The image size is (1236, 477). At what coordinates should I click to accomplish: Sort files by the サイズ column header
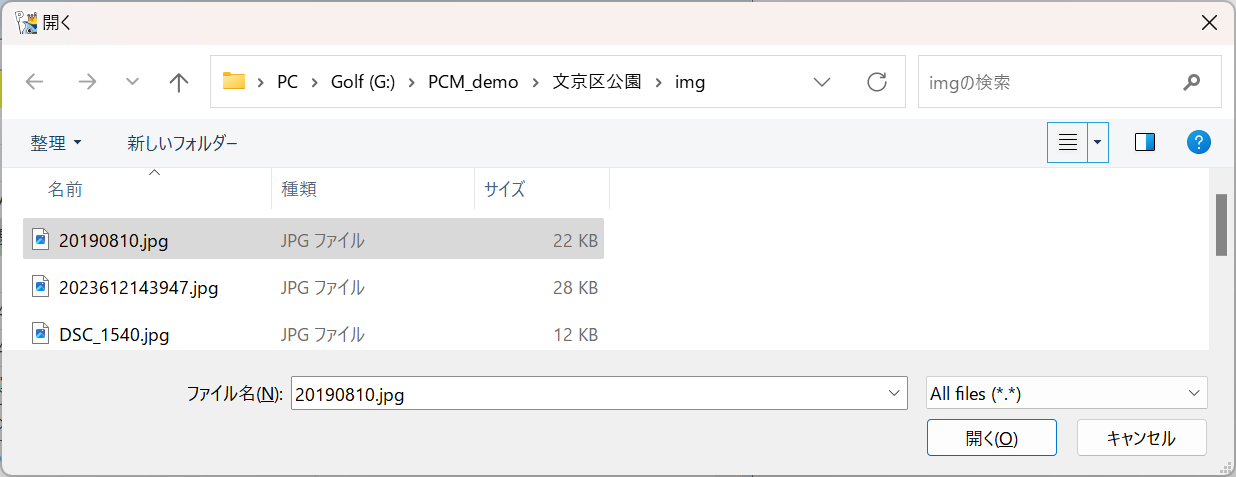541,189
